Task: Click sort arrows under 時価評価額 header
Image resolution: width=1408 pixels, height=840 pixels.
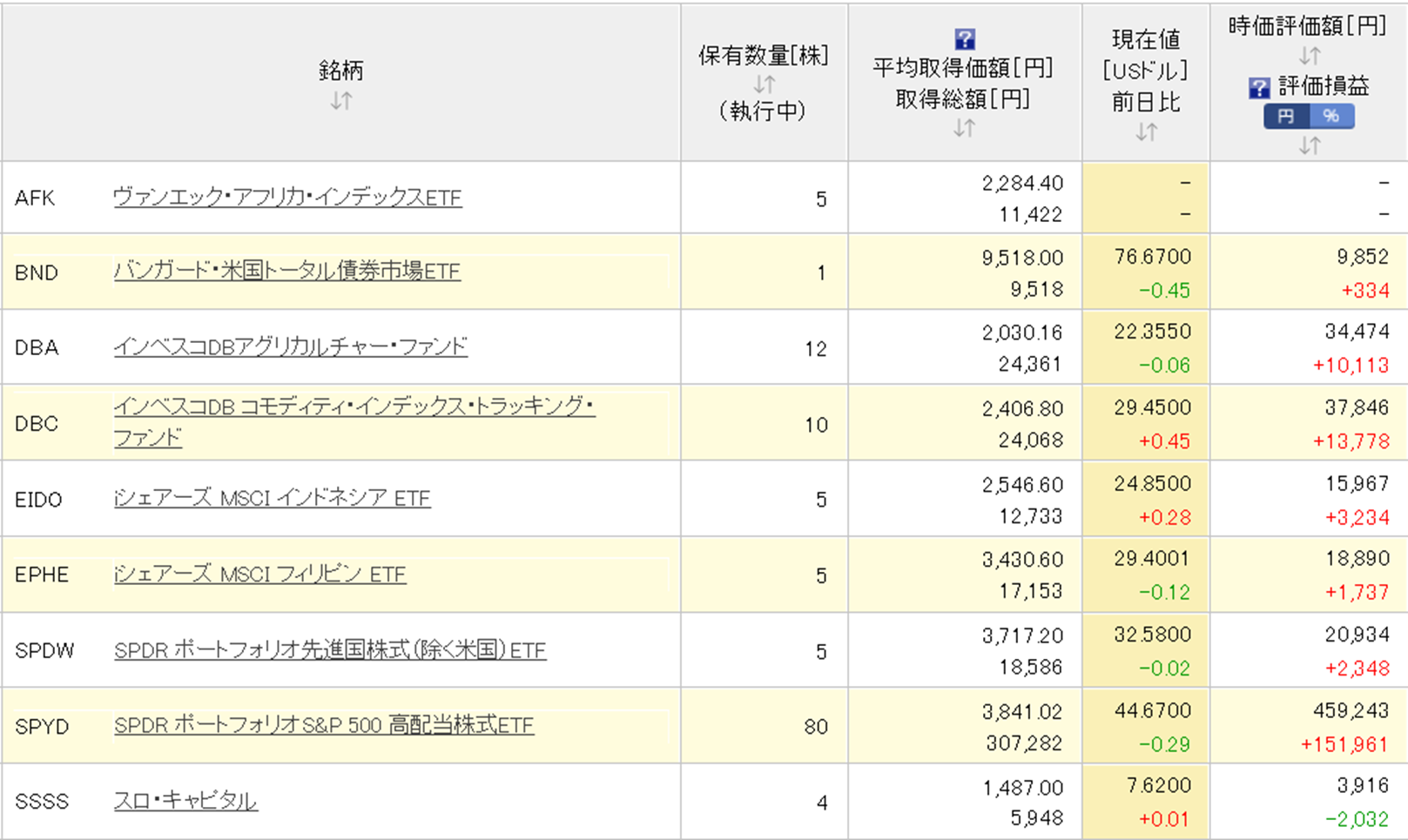Action: click(x=1309, y=57)
